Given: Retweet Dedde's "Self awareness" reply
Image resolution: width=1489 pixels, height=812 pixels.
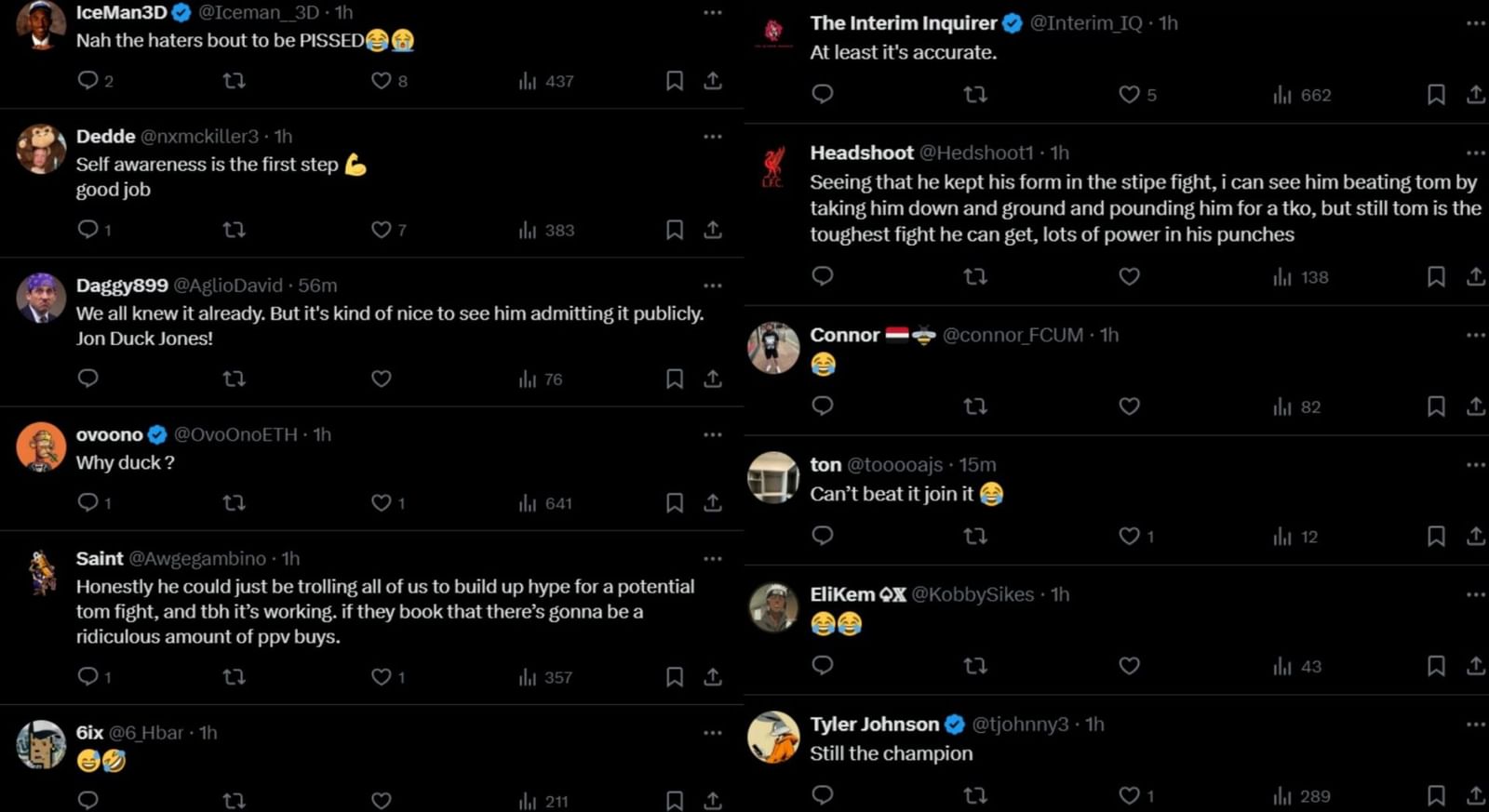Looking at the screenshot, I should (x=235, y=230).
